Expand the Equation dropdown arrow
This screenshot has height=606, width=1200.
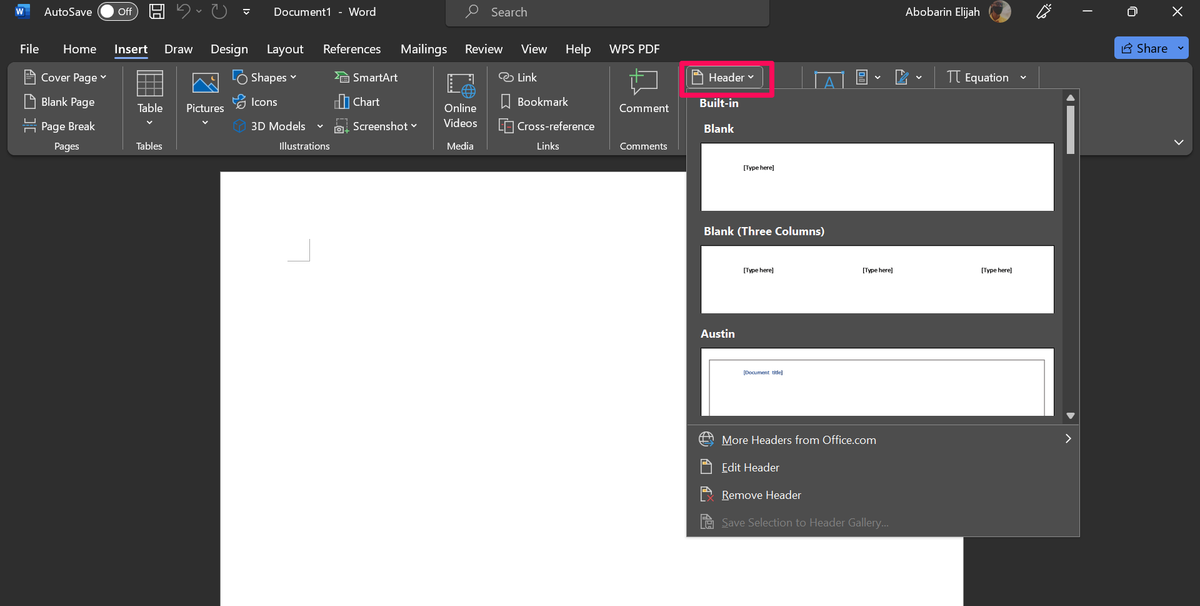point(1023,77)
